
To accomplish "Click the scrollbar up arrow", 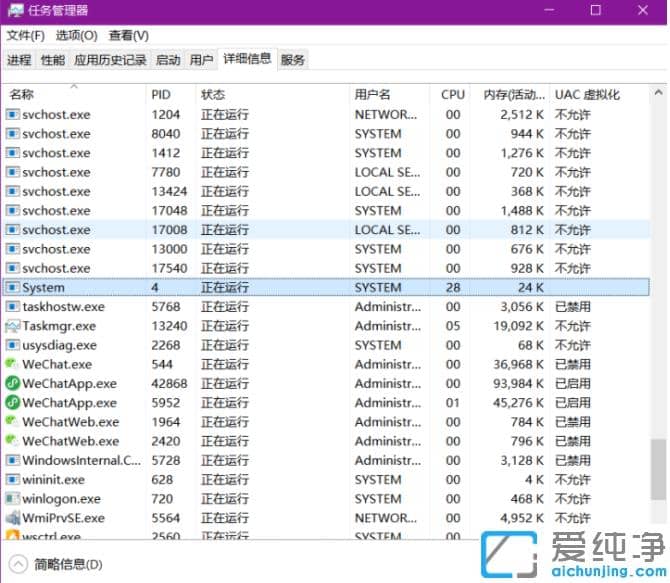I will click(658, 92).
